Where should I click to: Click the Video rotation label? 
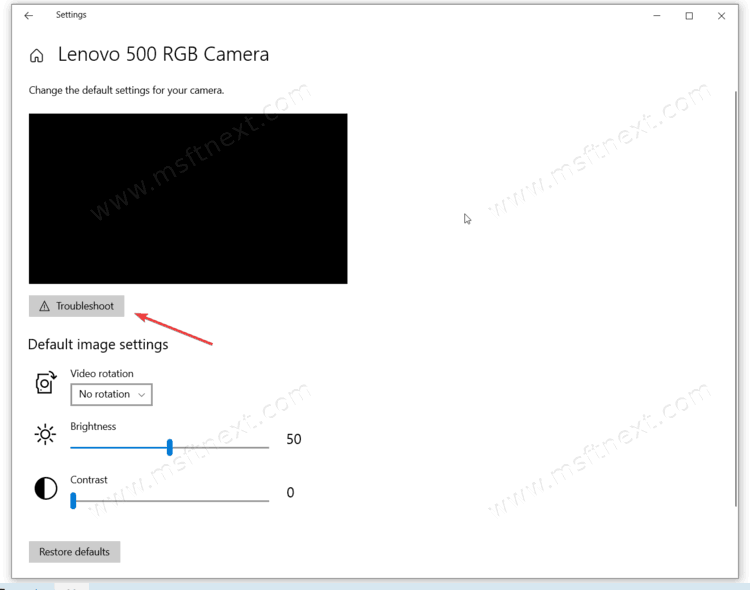(102, 374)
